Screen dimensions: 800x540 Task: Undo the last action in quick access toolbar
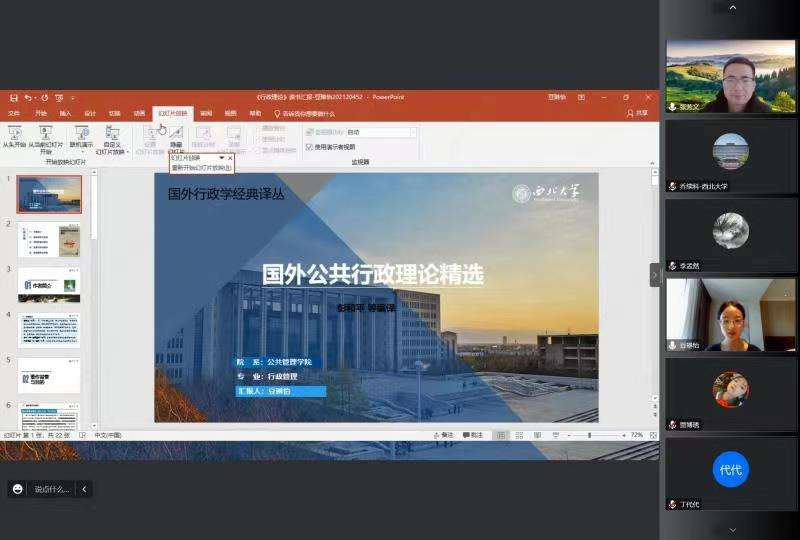28,97
